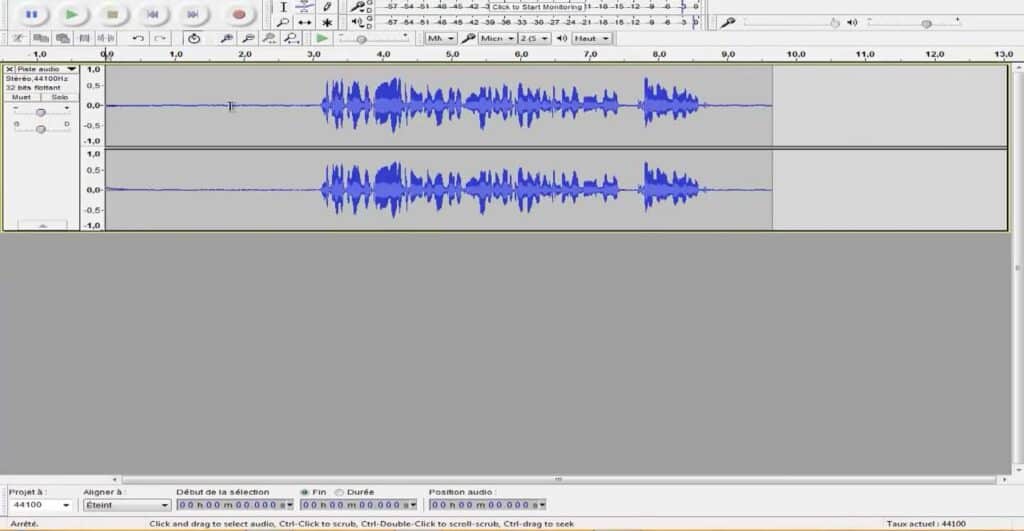
Task: Open the audio host dropdown
Action: [441, 39]
